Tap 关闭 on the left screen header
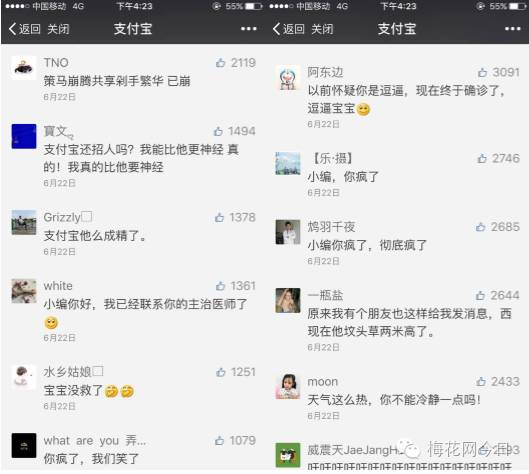529x474 pixels. click(x=58, y=29)
